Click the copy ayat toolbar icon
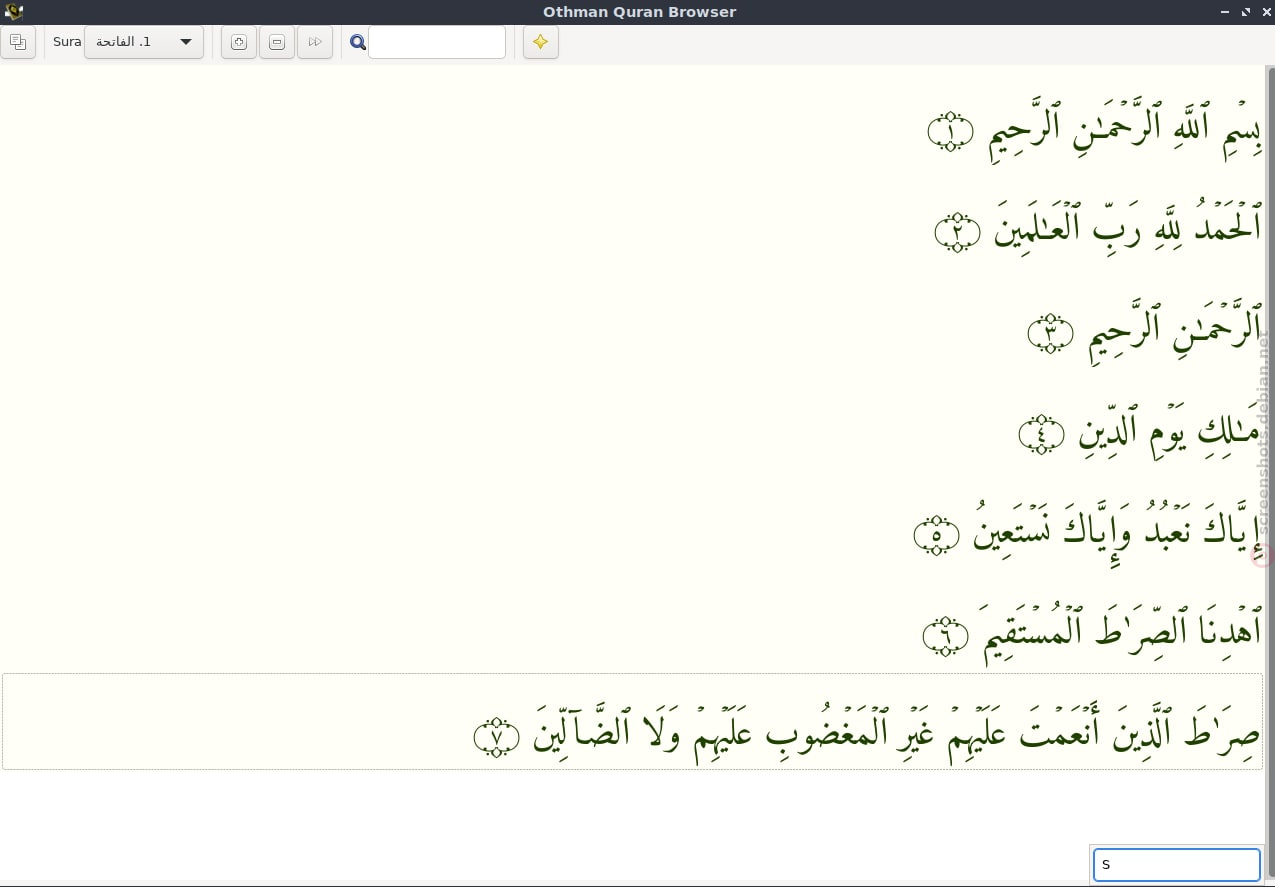1275x887 pixels. coord(18,42)
